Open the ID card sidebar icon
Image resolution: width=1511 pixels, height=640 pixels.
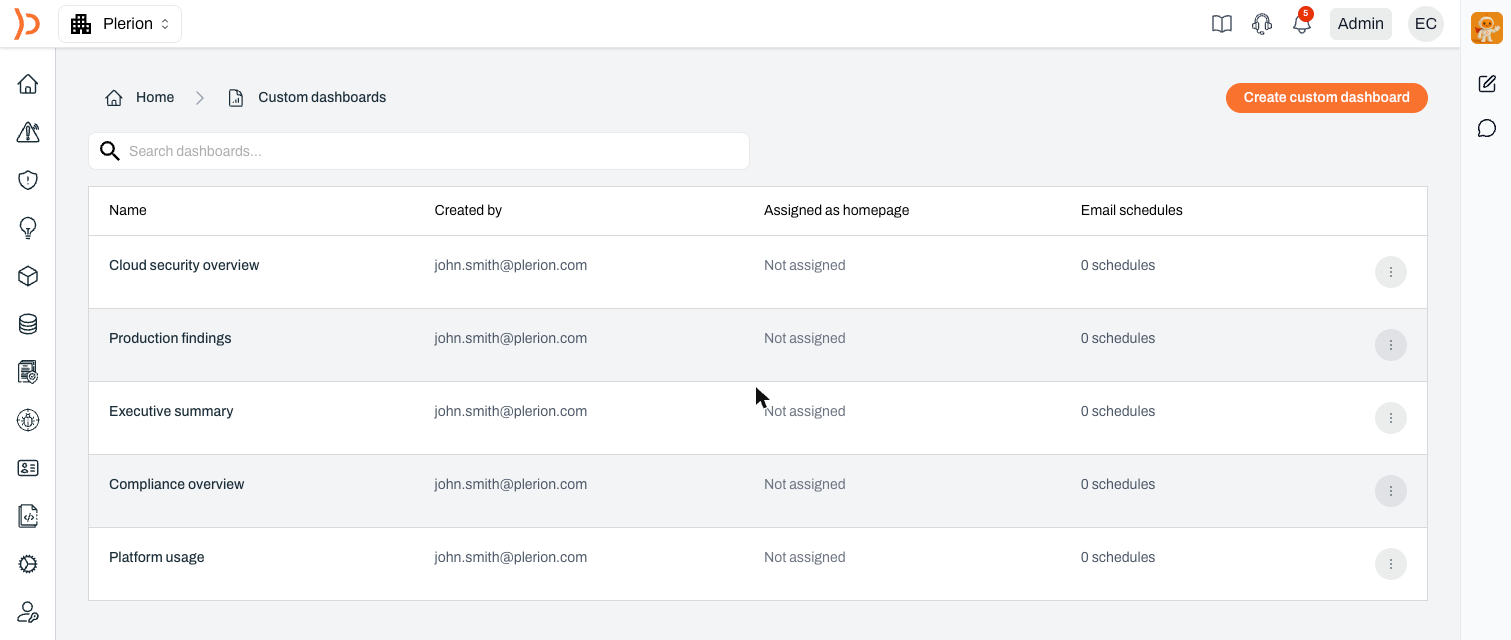(x=28, y=468)
